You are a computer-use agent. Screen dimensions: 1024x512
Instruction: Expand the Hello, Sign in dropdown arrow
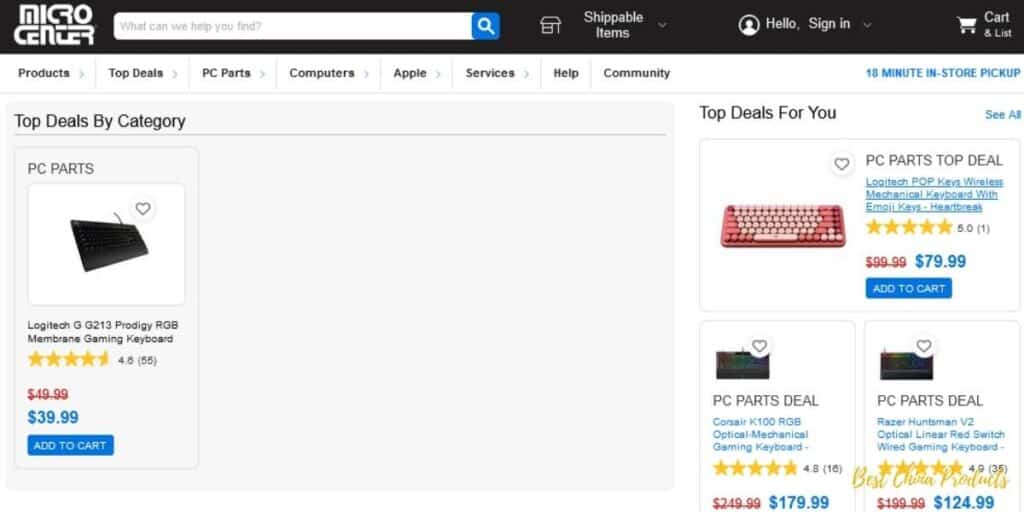[867, 25]
